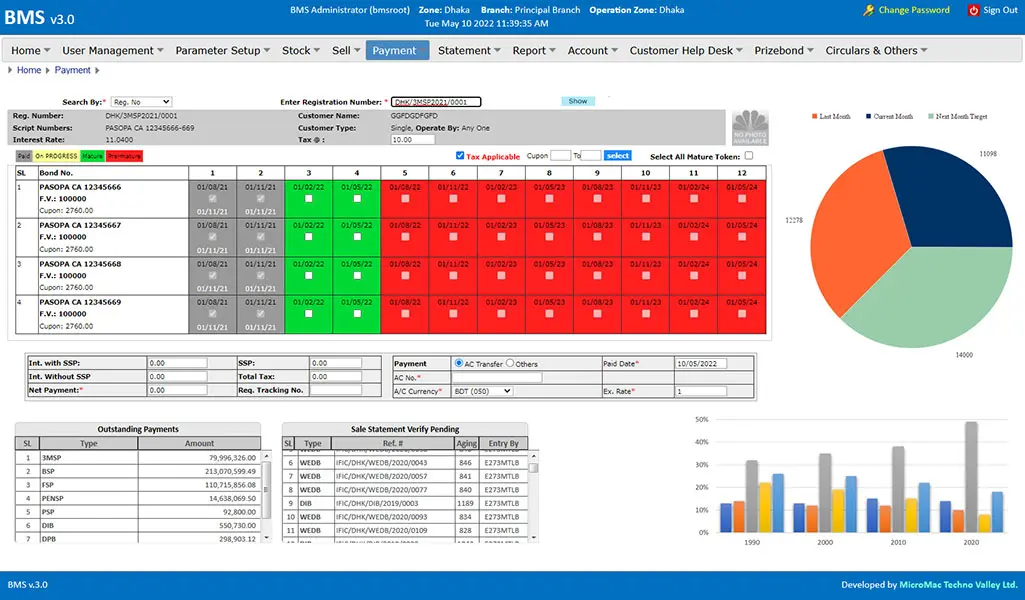Click the Sign Out power icon

point(972,11)
